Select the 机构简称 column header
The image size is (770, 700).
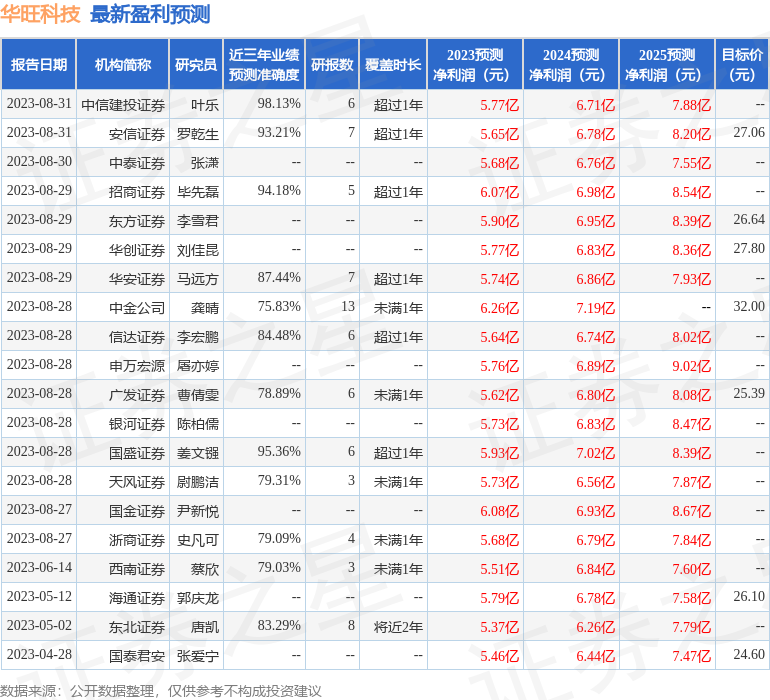(123, 64)
